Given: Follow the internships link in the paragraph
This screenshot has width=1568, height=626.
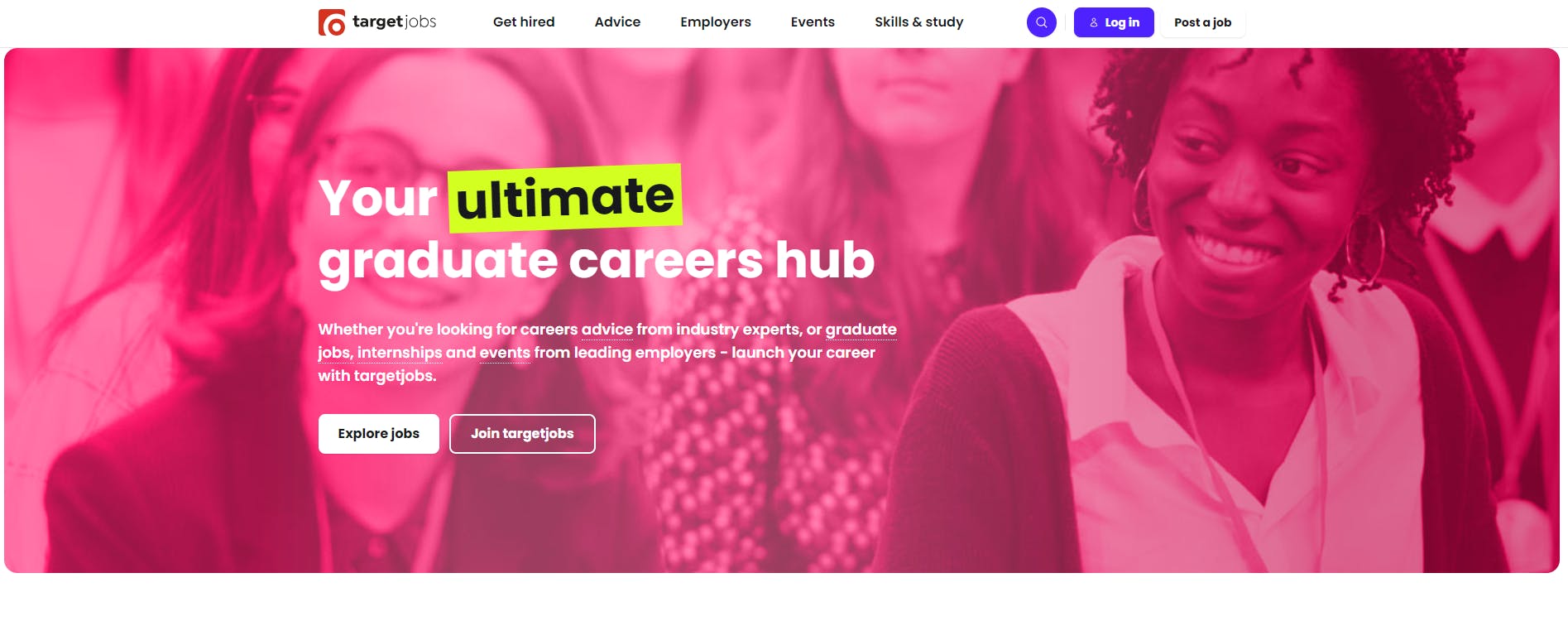Looking at the screenshot, I should (400, 353).
